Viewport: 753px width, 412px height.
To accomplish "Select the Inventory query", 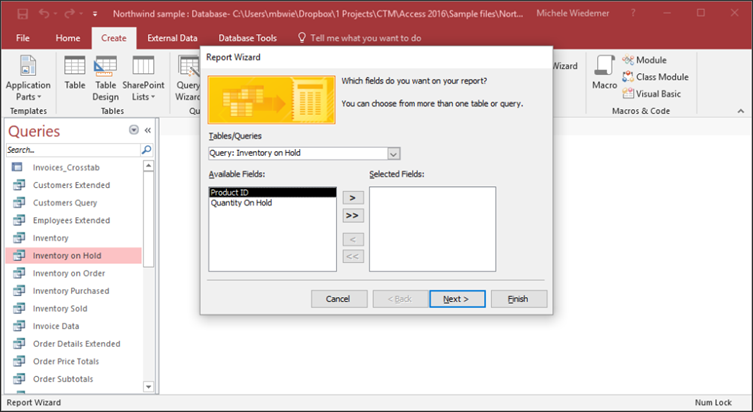I will tap(74, 238).
